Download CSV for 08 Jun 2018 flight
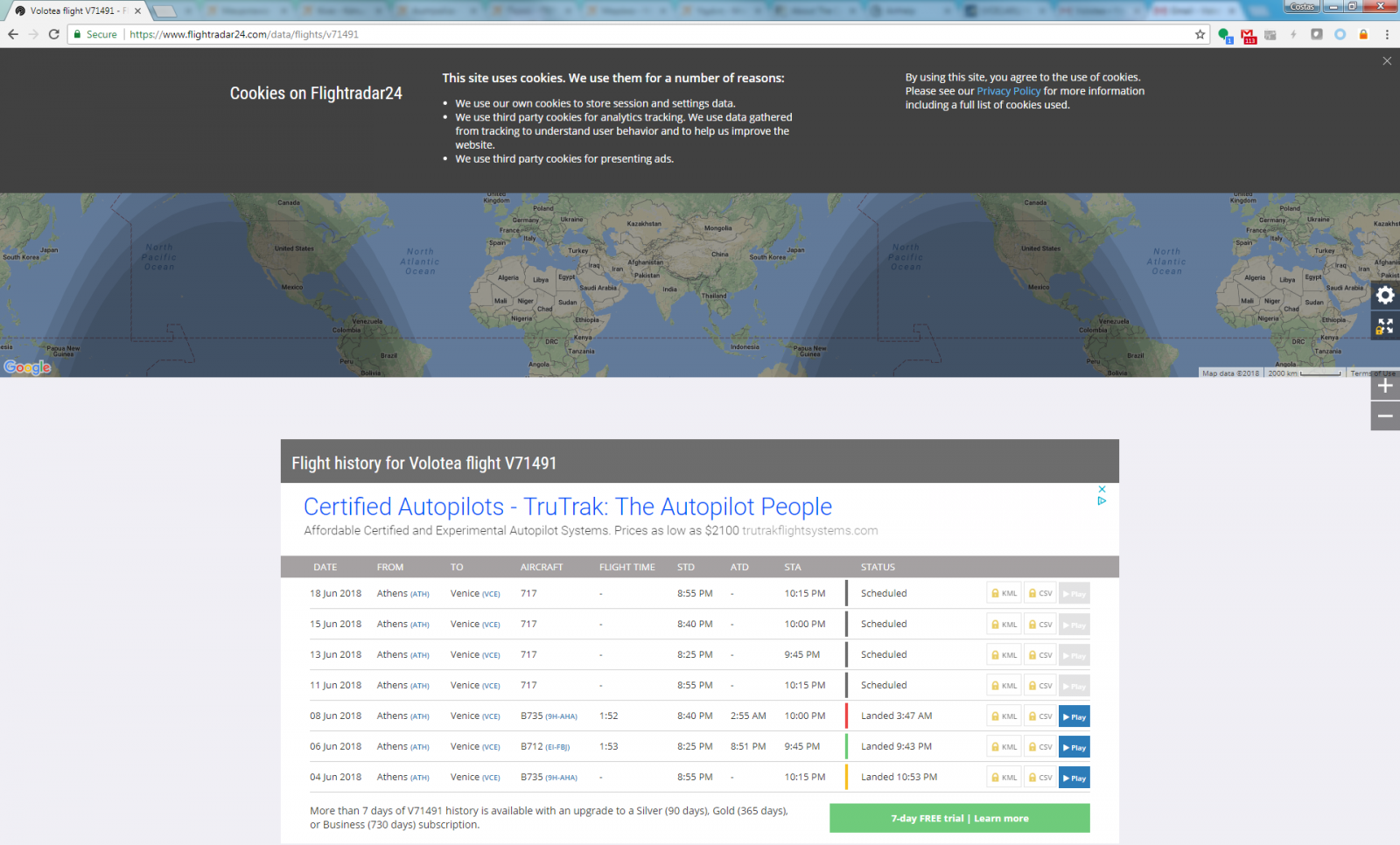 click(x=1040, y=716)
